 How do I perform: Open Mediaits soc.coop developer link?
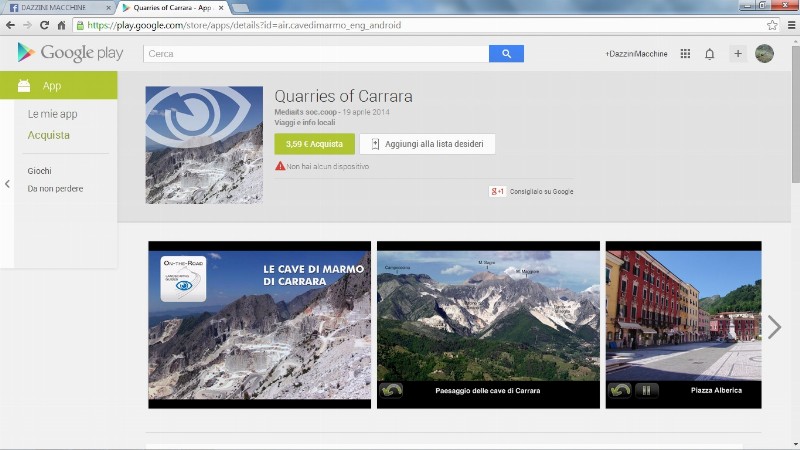pyautogui.click(x=306, y=112)
